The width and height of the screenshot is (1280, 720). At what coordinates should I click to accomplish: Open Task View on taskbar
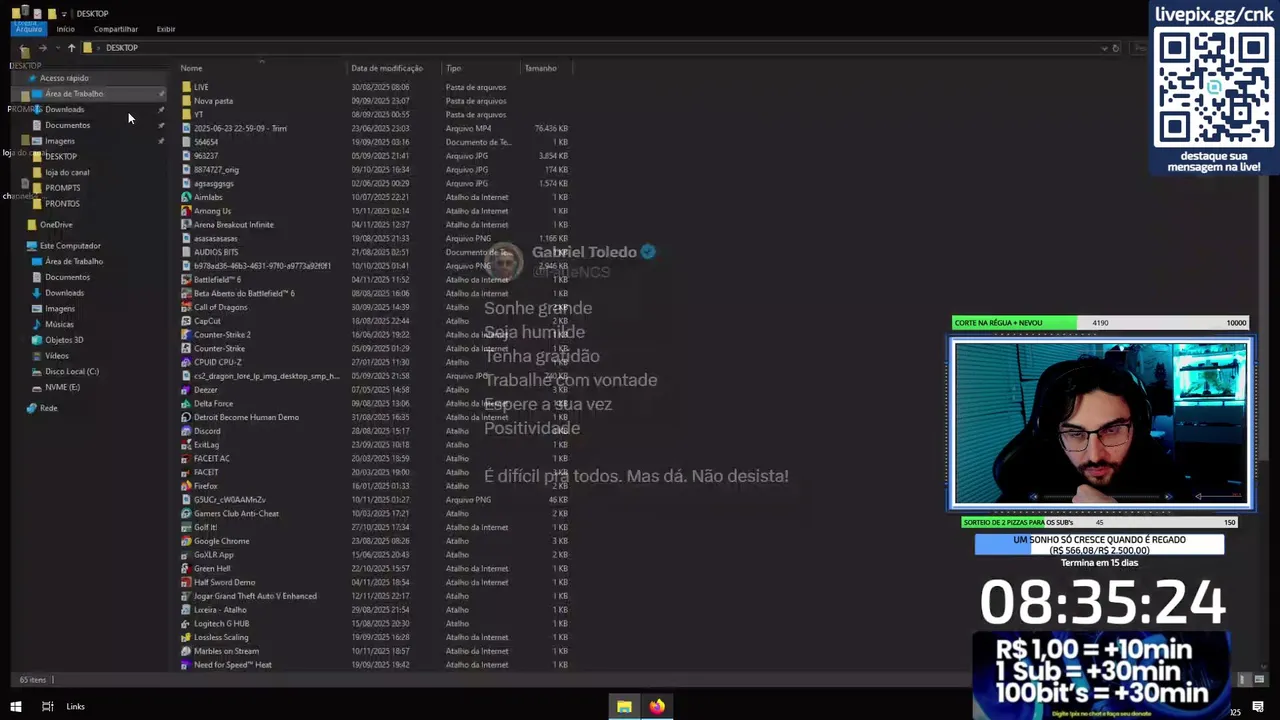coord(47,706)
